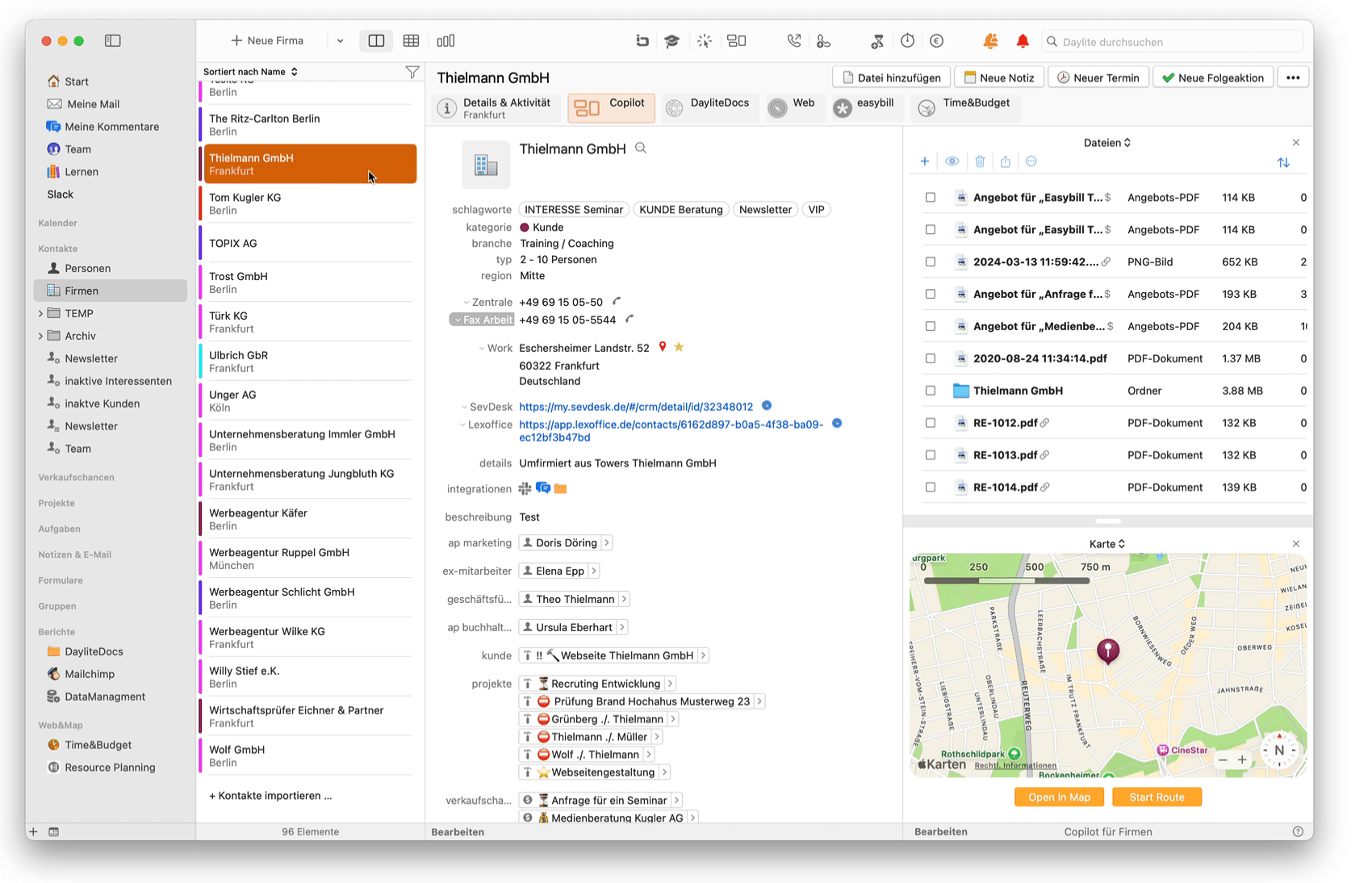Viewport: 1372px width, 883px height.
Task: Click the filter funnel icon in list
Action: tap(412, 72)
